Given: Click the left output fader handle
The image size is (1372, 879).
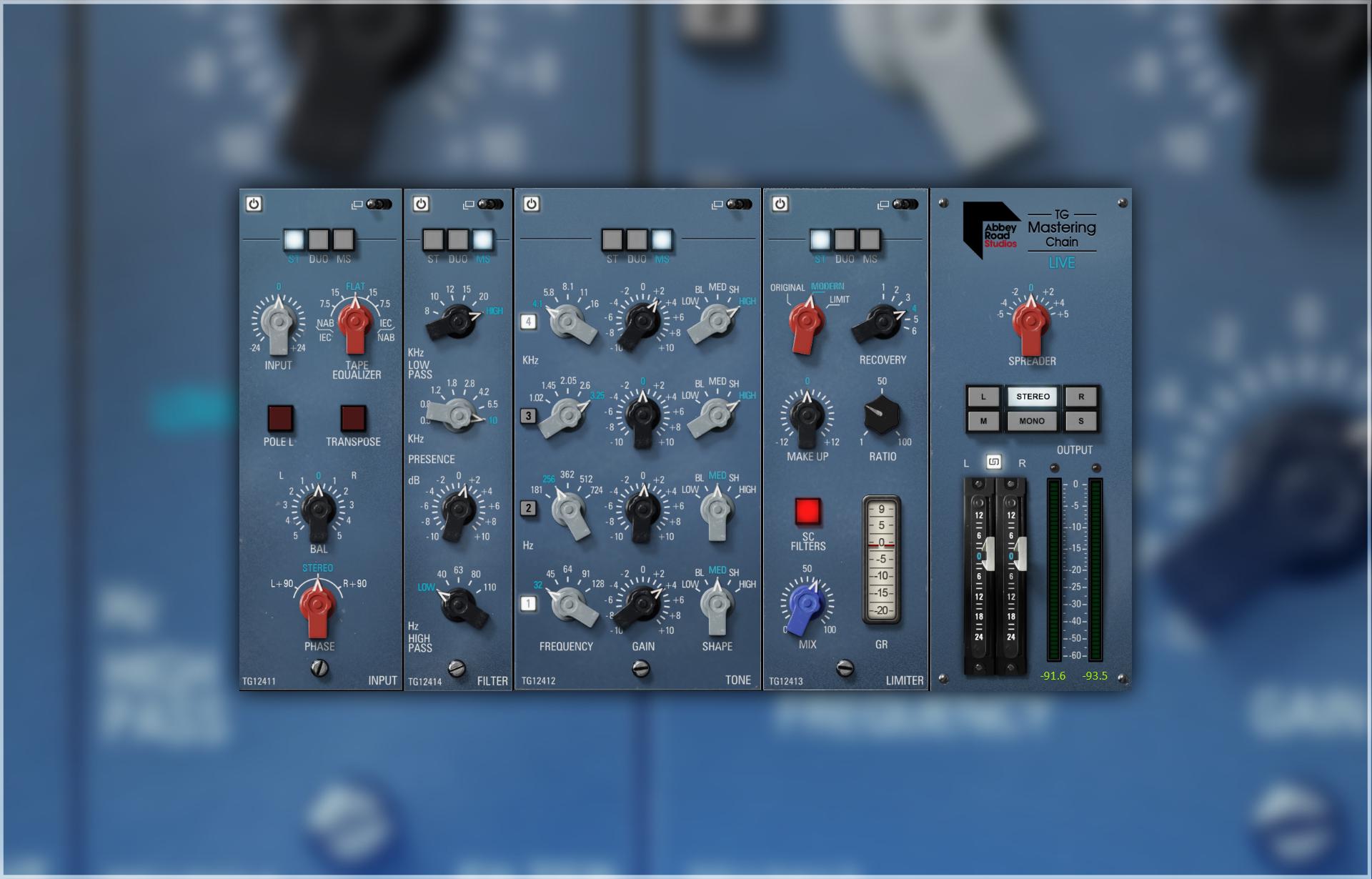Looking at the screenshot, I should click(x=988, y=555).
